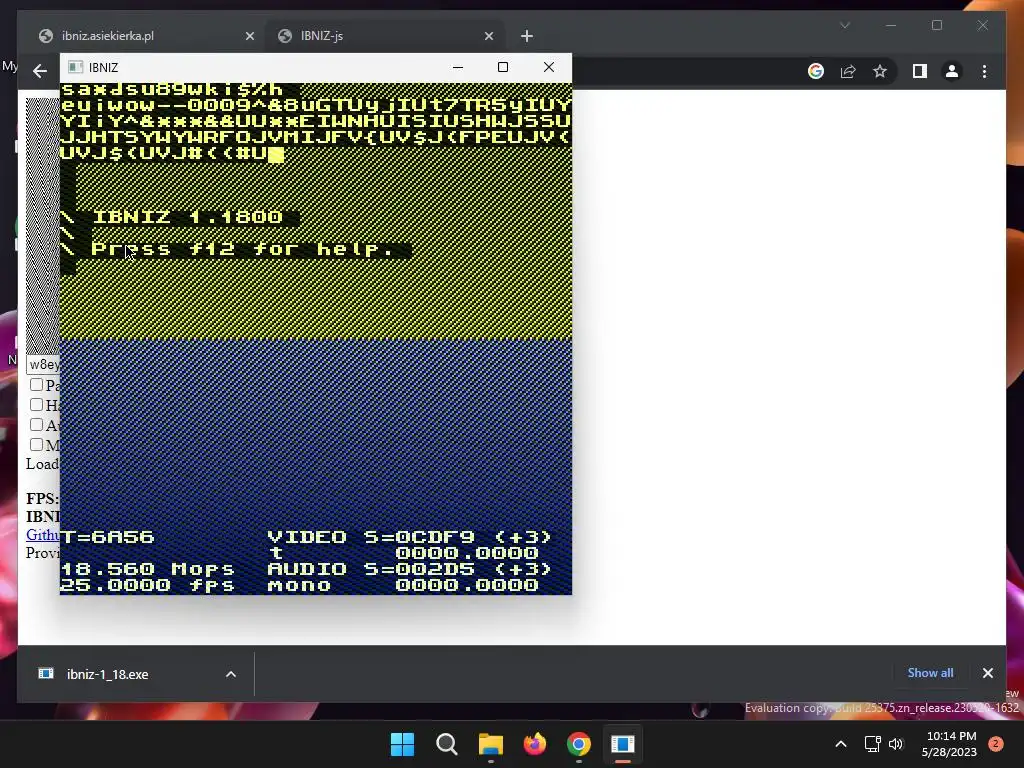Toggle the checkbox labeled M
1024x768 pixels.
click(37, 445)
